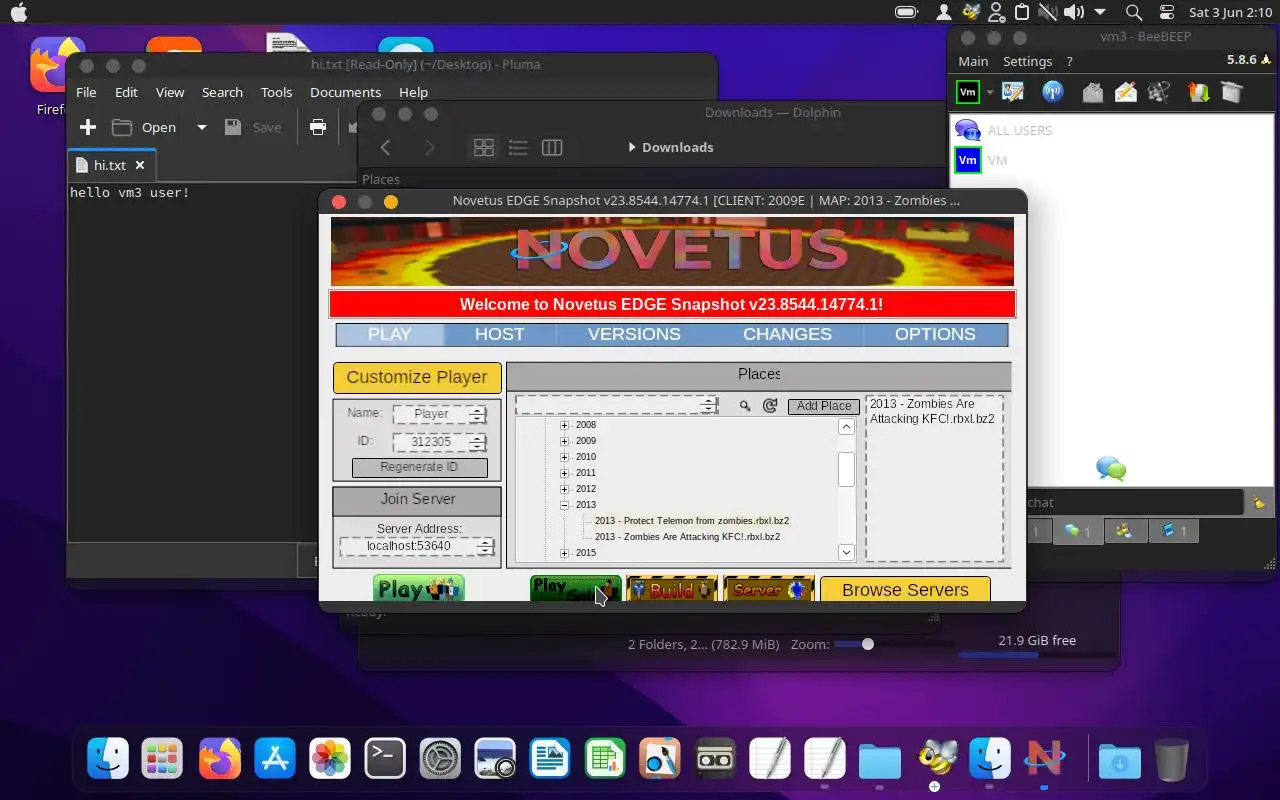Open BeeBEEP Main menu

[x=973, y=61]
